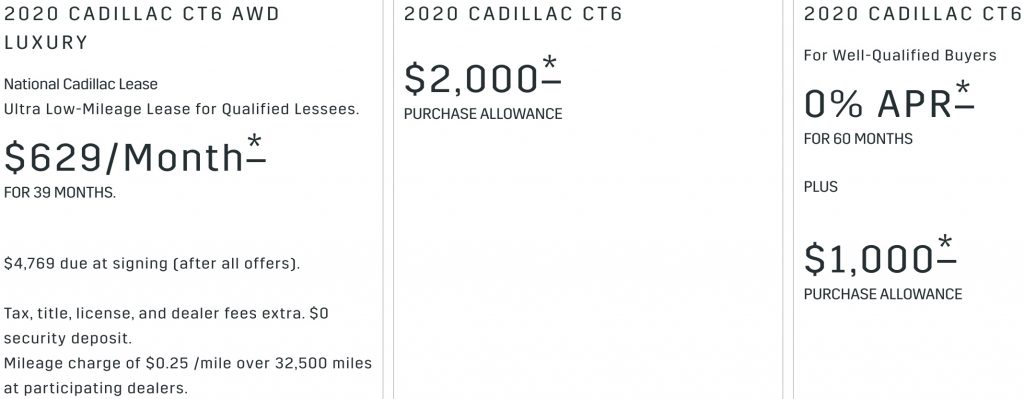1024x399 pixels.
Task: Select the middle 2020 Cadillac CT6 heading
Action: click(513, 14)
